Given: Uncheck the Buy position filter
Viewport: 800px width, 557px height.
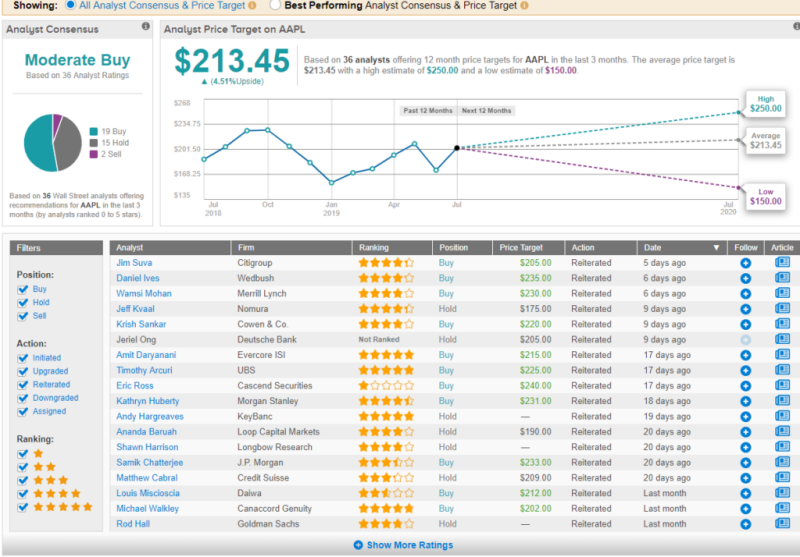Looking at the screenshot, I should [x=22, y=289].
